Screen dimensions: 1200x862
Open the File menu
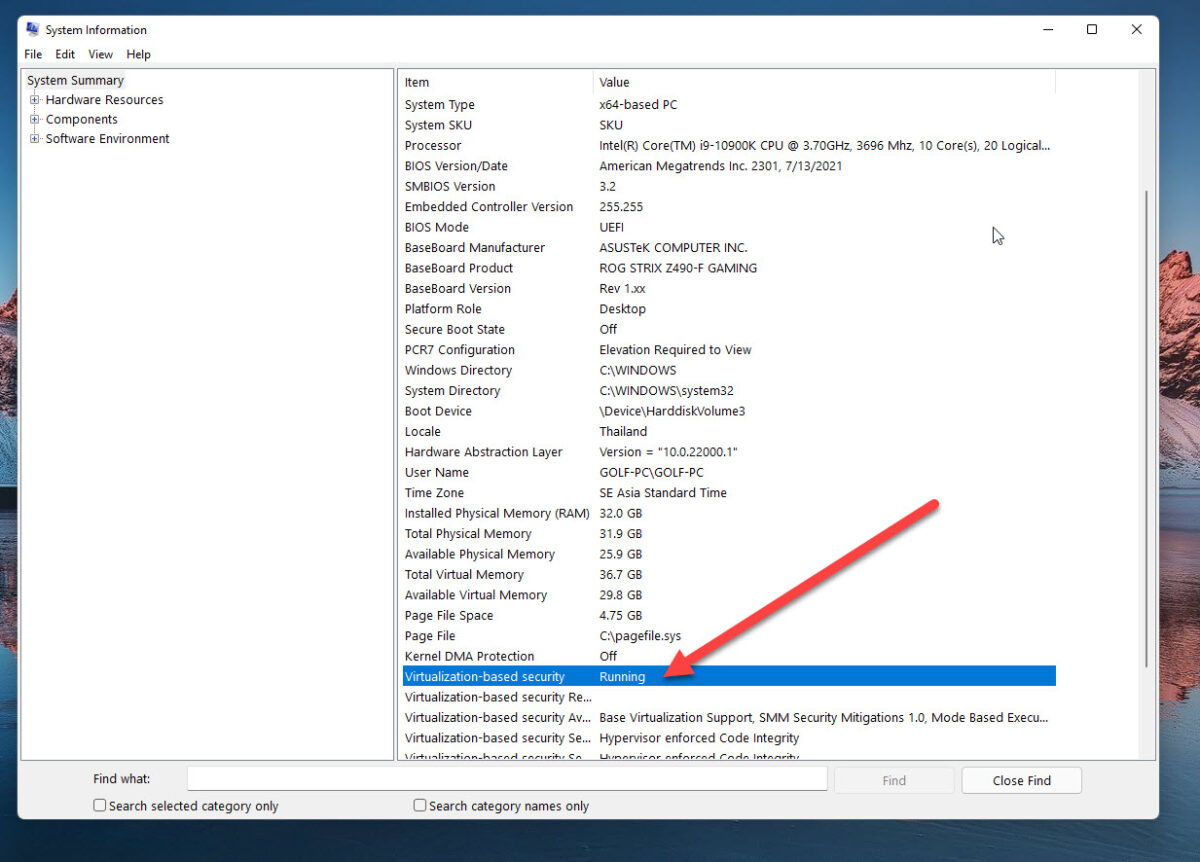[33, 54]
